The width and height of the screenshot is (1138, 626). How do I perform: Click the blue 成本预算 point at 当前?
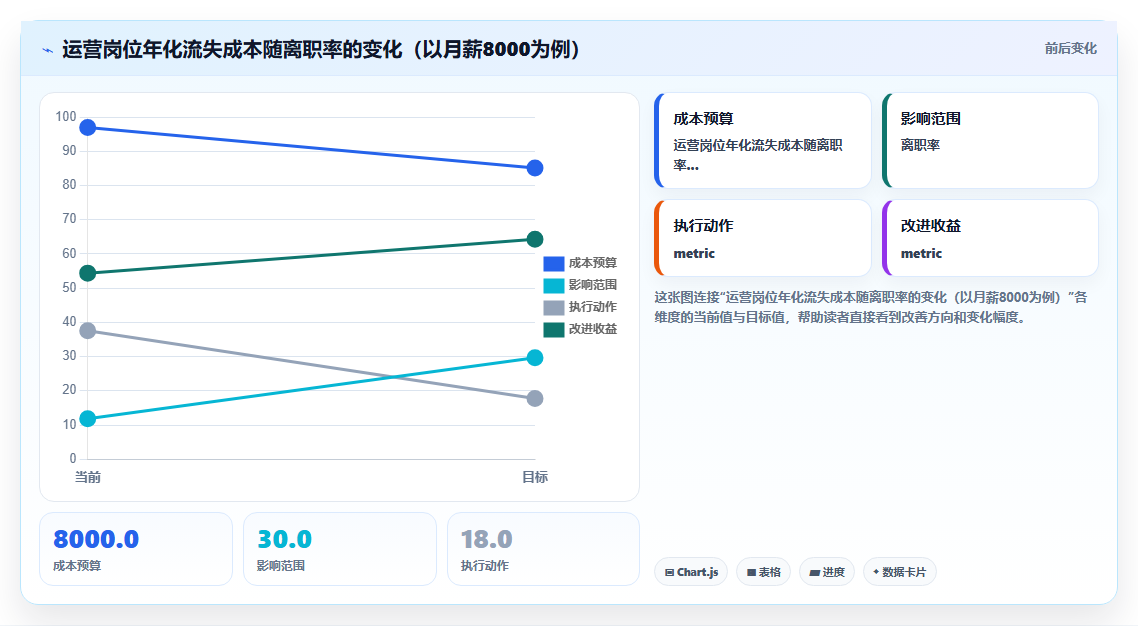coord(88,128)
